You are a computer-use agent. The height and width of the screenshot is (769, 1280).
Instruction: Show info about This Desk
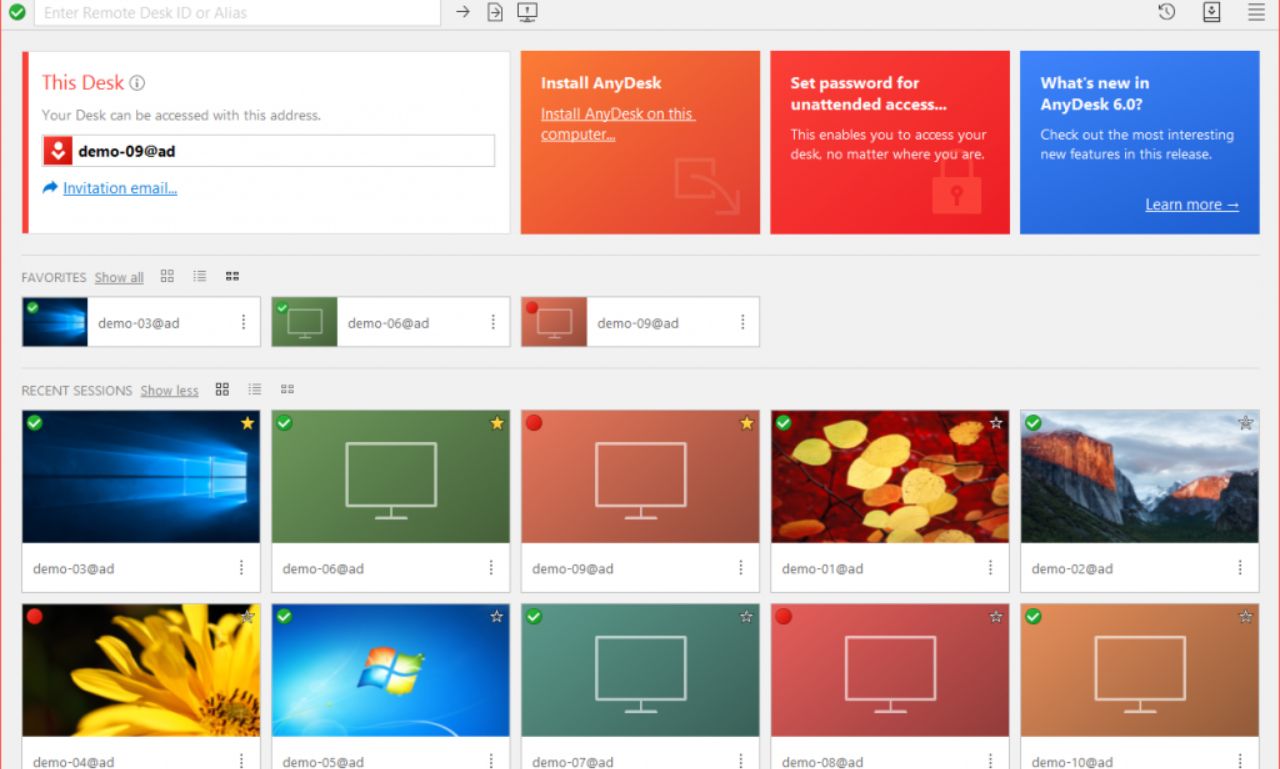[x=137, y=83]
